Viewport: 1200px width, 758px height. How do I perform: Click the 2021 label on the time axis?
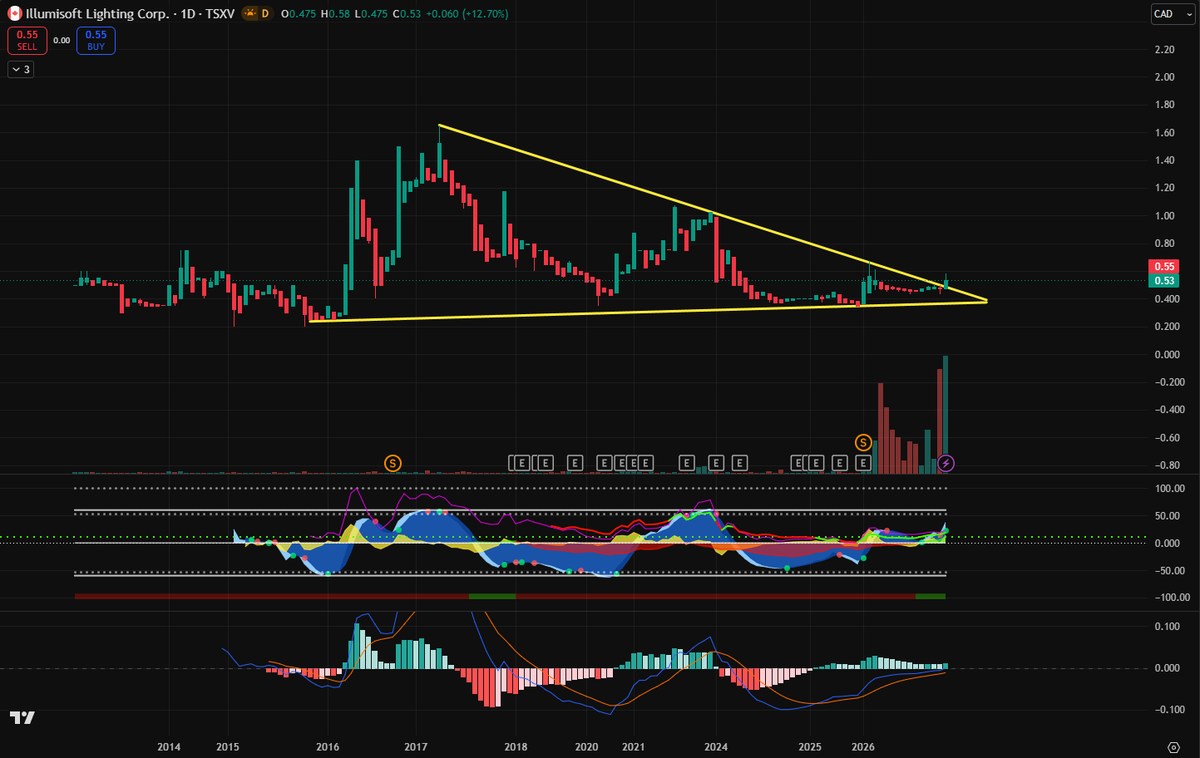coord(633,747)
